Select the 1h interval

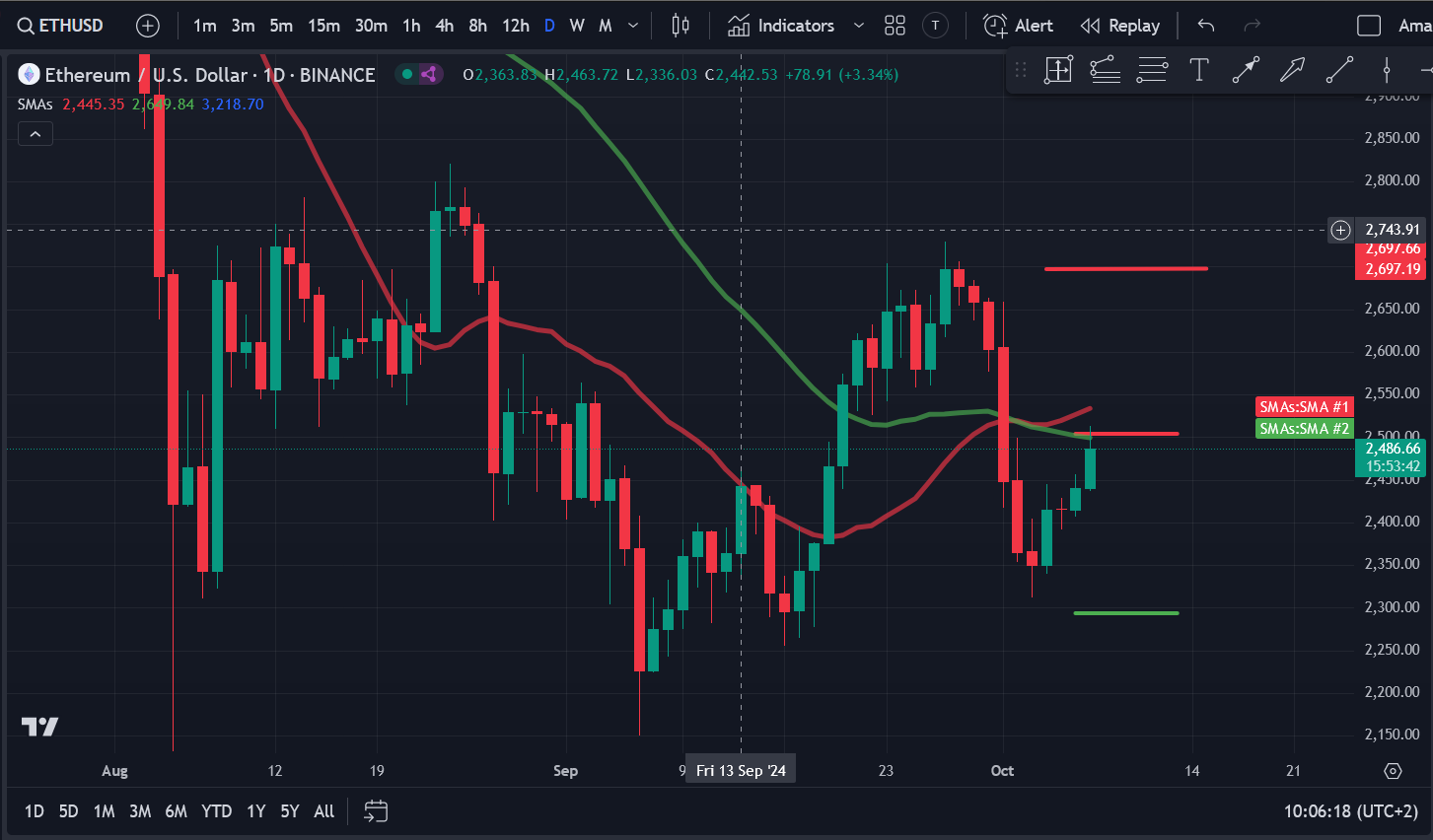click(x=411, y=26)
